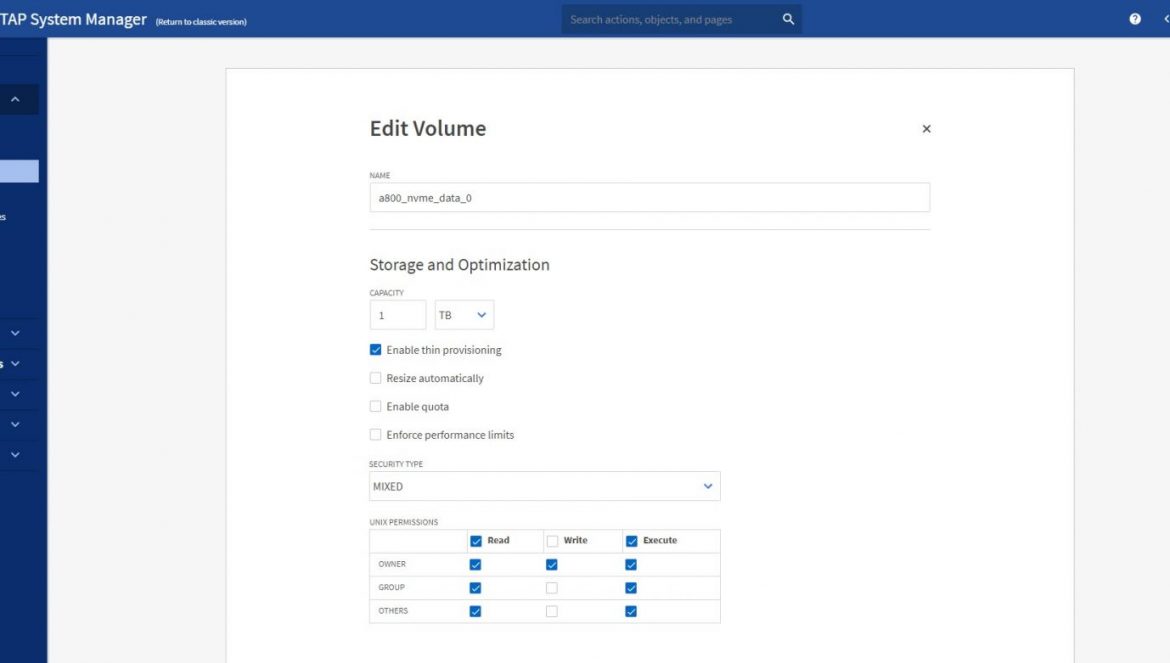Uncheck Others Read permission

(475, 612)
